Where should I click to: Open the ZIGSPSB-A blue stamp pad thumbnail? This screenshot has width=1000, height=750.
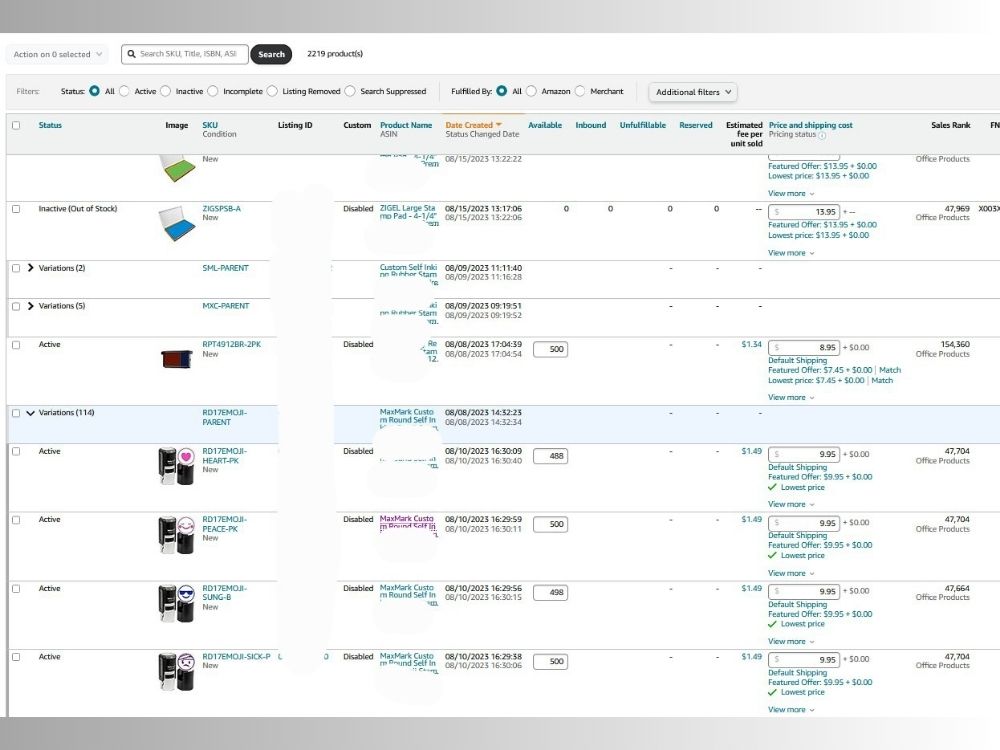click(177, 223)
